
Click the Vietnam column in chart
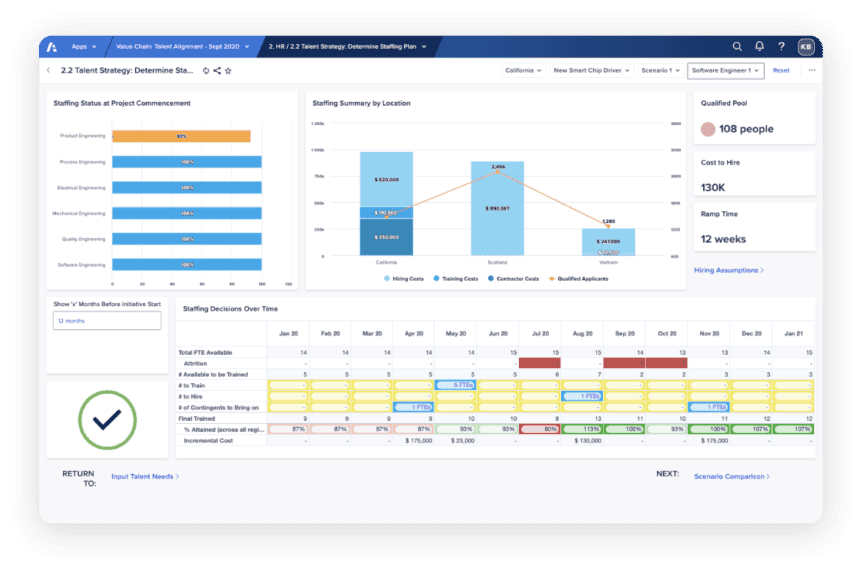tap(608, 242)
